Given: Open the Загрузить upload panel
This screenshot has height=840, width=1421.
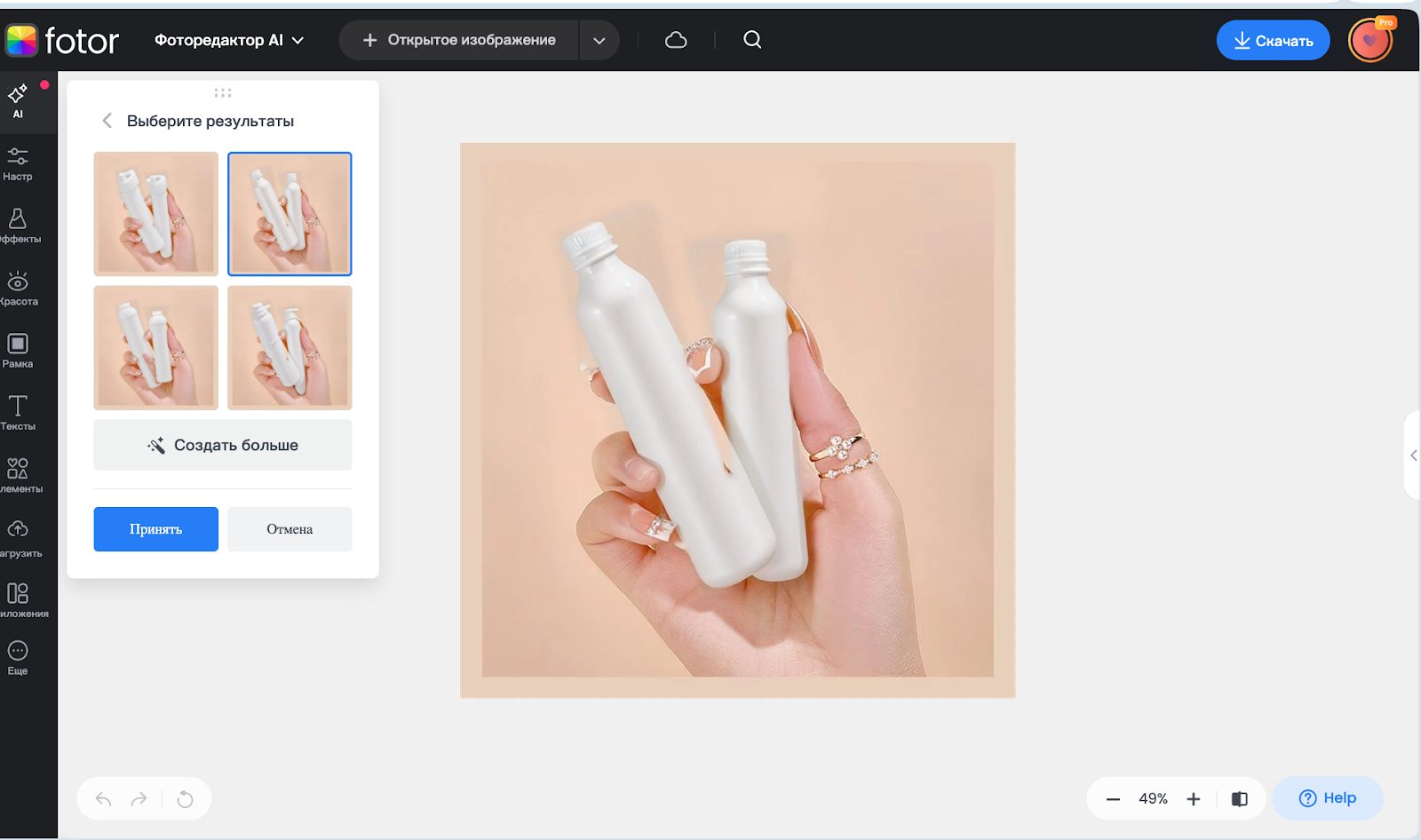Looking at the screenshot, I should click(x=18, y=539).
